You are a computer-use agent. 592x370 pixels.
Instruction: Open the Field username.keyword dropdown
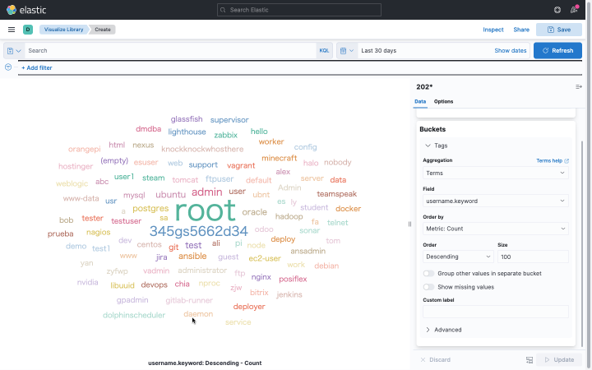[x=495, y=201]
